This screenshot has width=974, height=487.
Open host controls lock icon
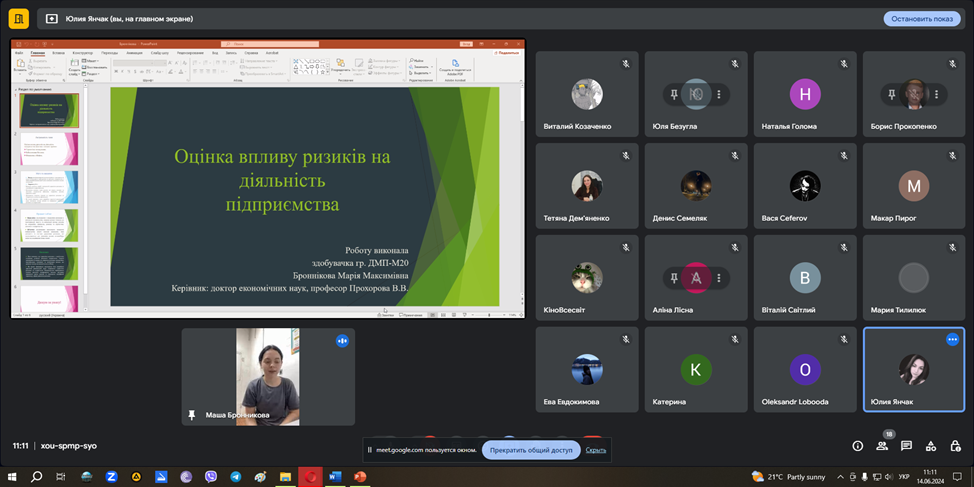coord(955,445)
